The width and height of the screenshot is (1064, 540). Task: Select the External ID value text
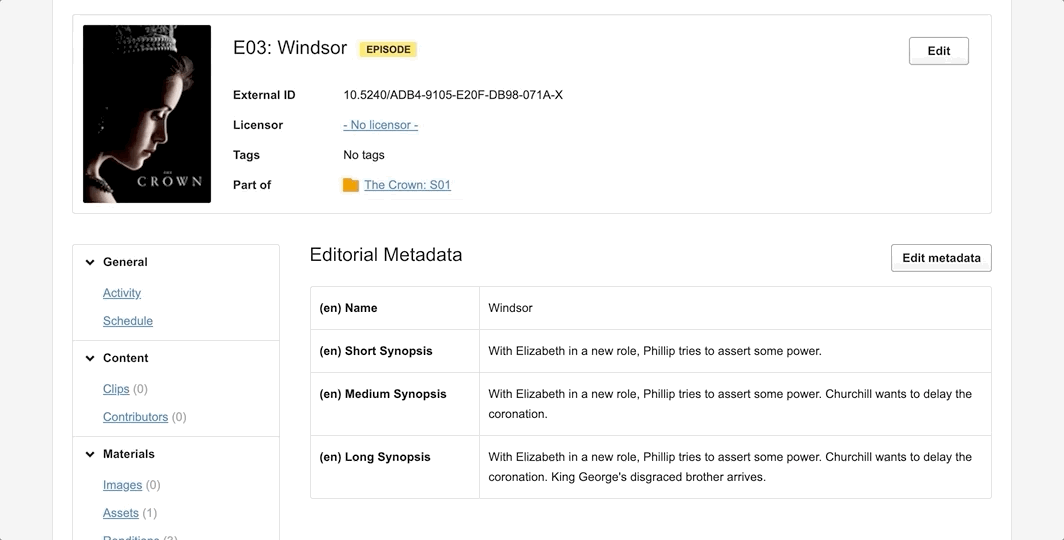click(453, 95)
